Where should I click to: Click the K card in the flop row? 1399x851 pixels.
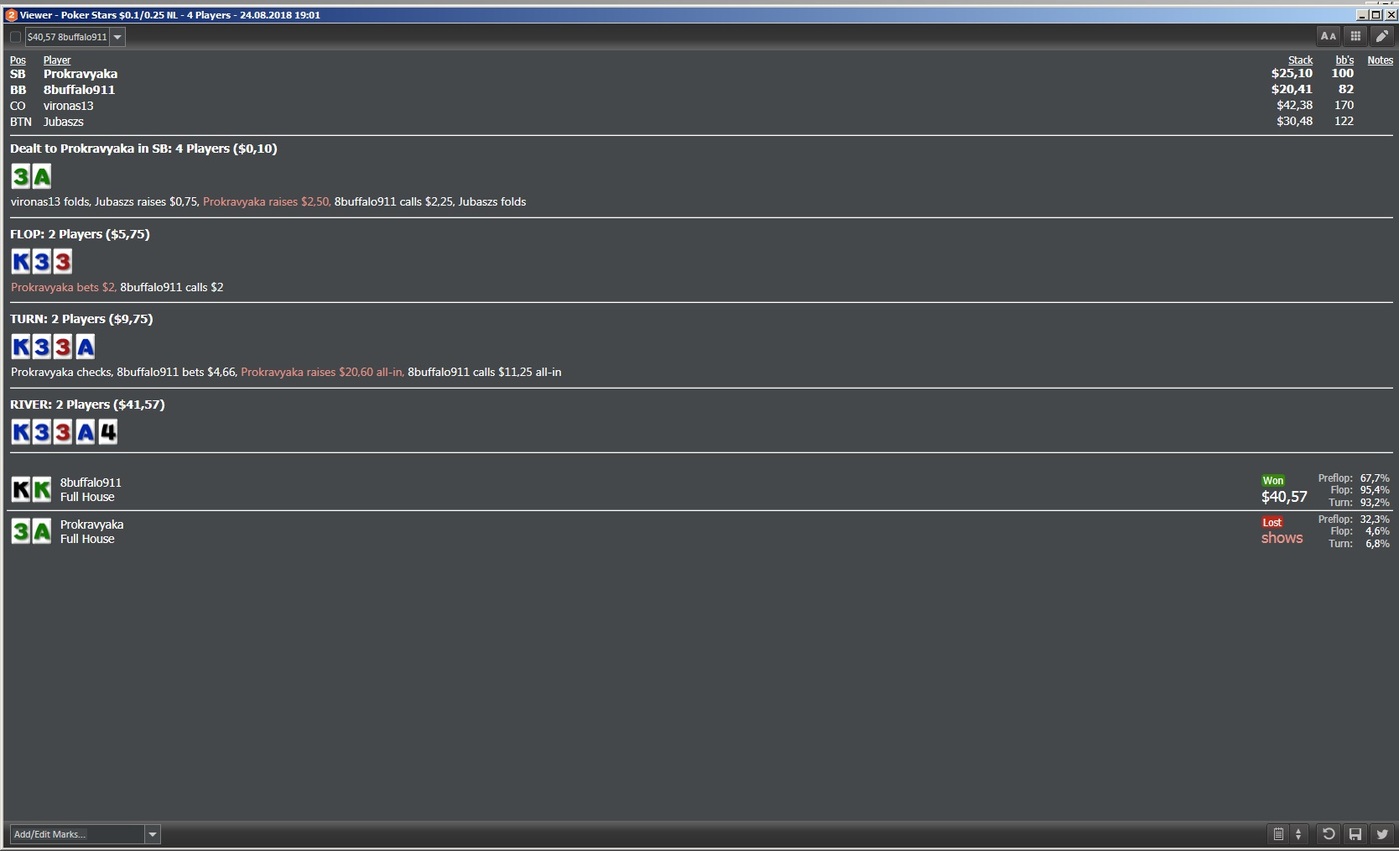coord(20,262)
